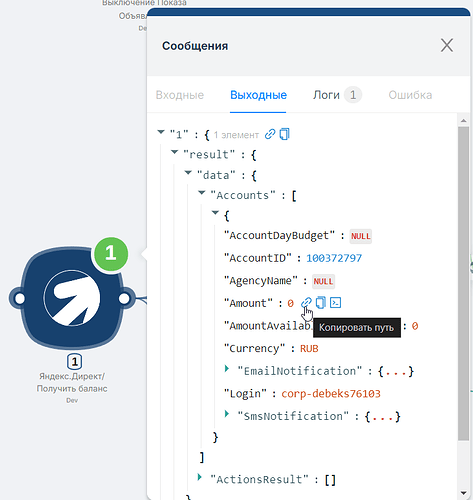473x500 pixels.
Task: Switch to the Входные tab
Action: pos(180,95)
